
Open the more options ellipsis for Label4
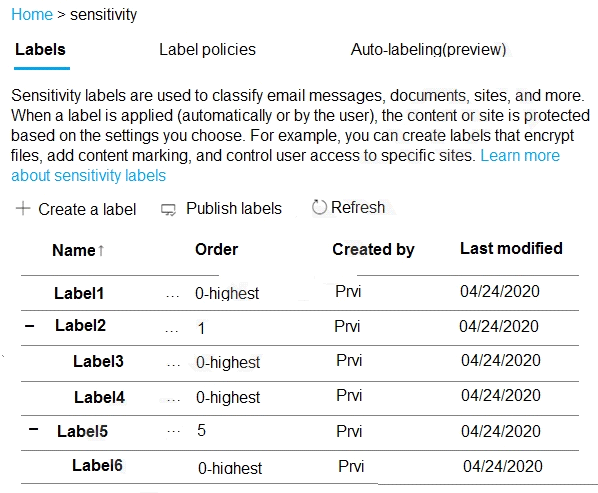click(x=174, y=400)
